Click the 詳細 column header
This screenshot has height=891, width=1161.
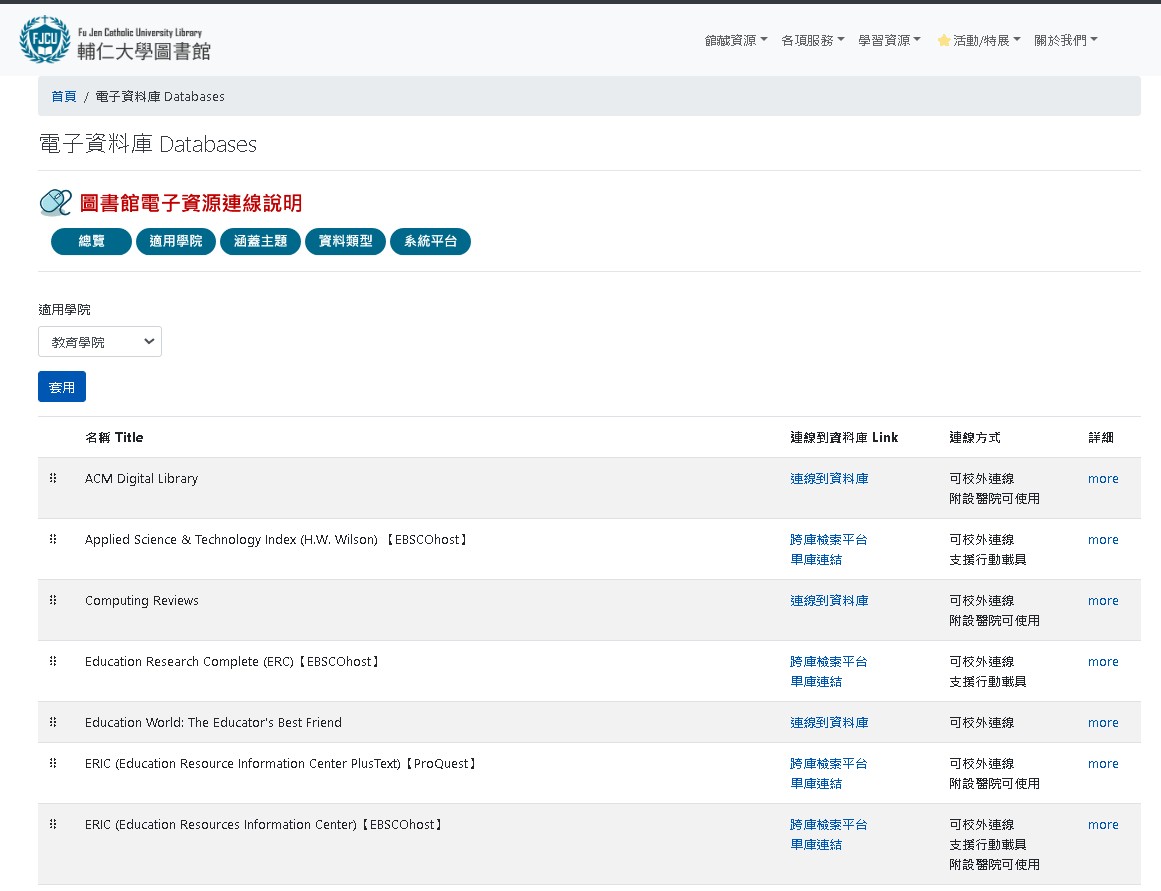[x=1101, y=437]
